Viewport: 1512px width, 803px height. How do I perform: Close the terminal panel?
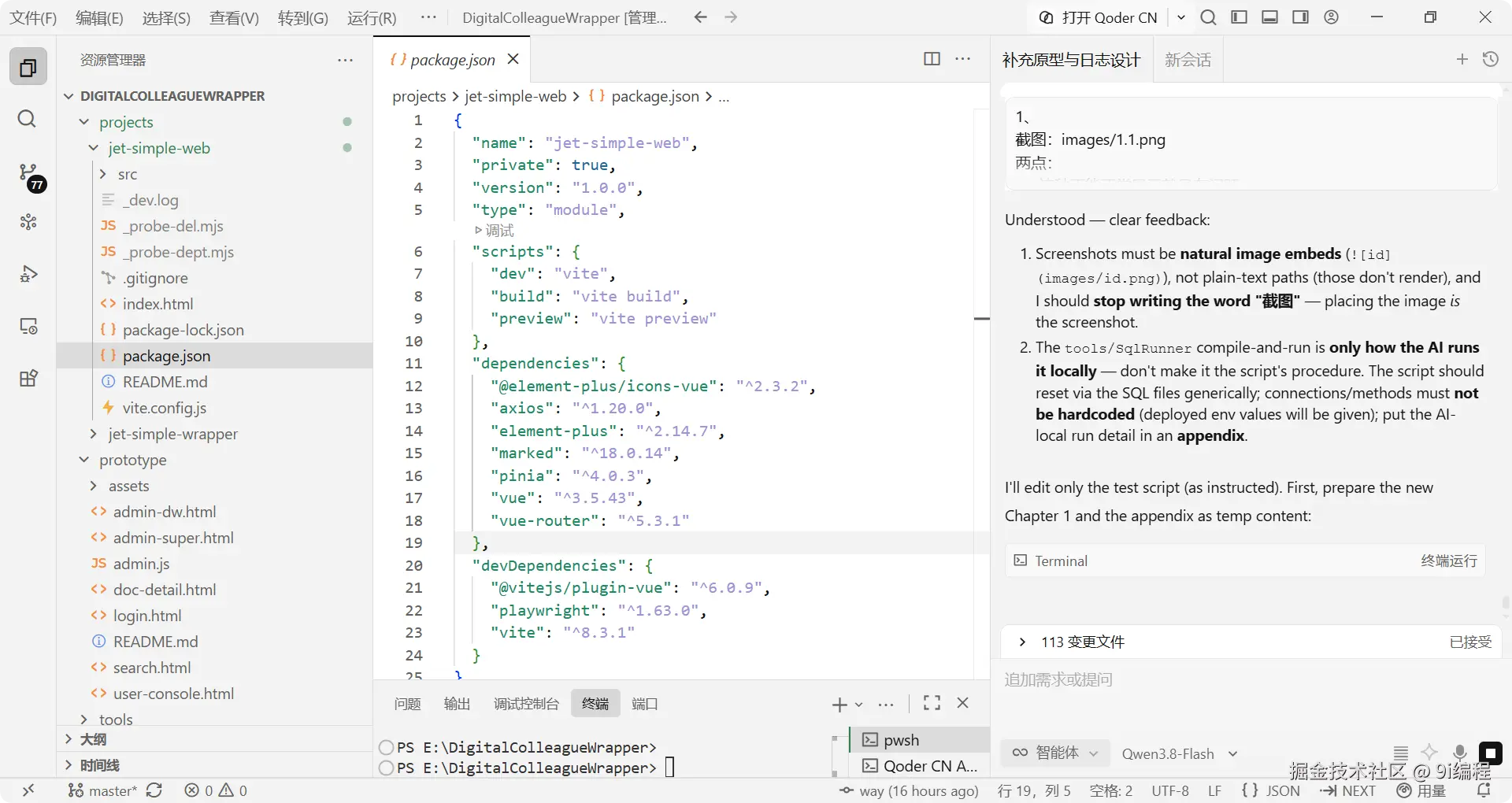tap(962, 703)
